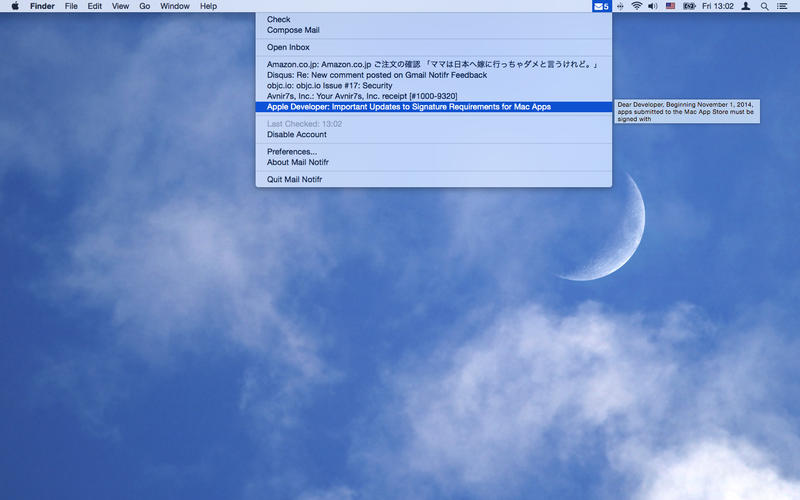This screenshot has height=500, width=800.
Task: Open the Apple Developer signature requirements email
Action: 408,106
